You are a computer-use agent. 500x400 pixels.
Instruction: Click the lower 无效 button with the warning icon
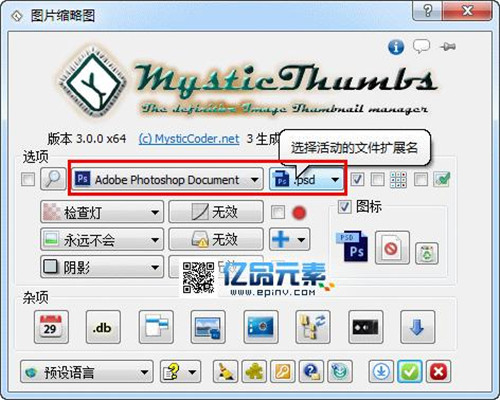click(x=216, y=239)
